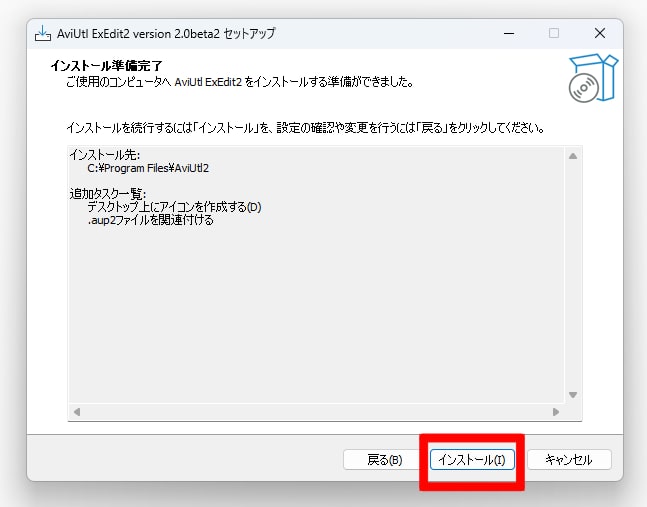Image resolution: width=647 pixels, height=507 pixels.
Task: Click the disabled maximize button
Action: point(554,33)
